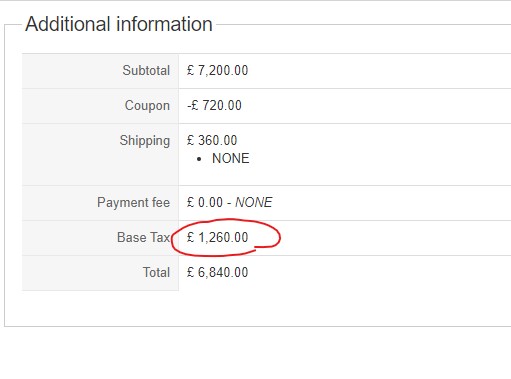Click the circled base tax £ 1,260.00
Viewport: 511px width, 379px height.
coord(217,237)
